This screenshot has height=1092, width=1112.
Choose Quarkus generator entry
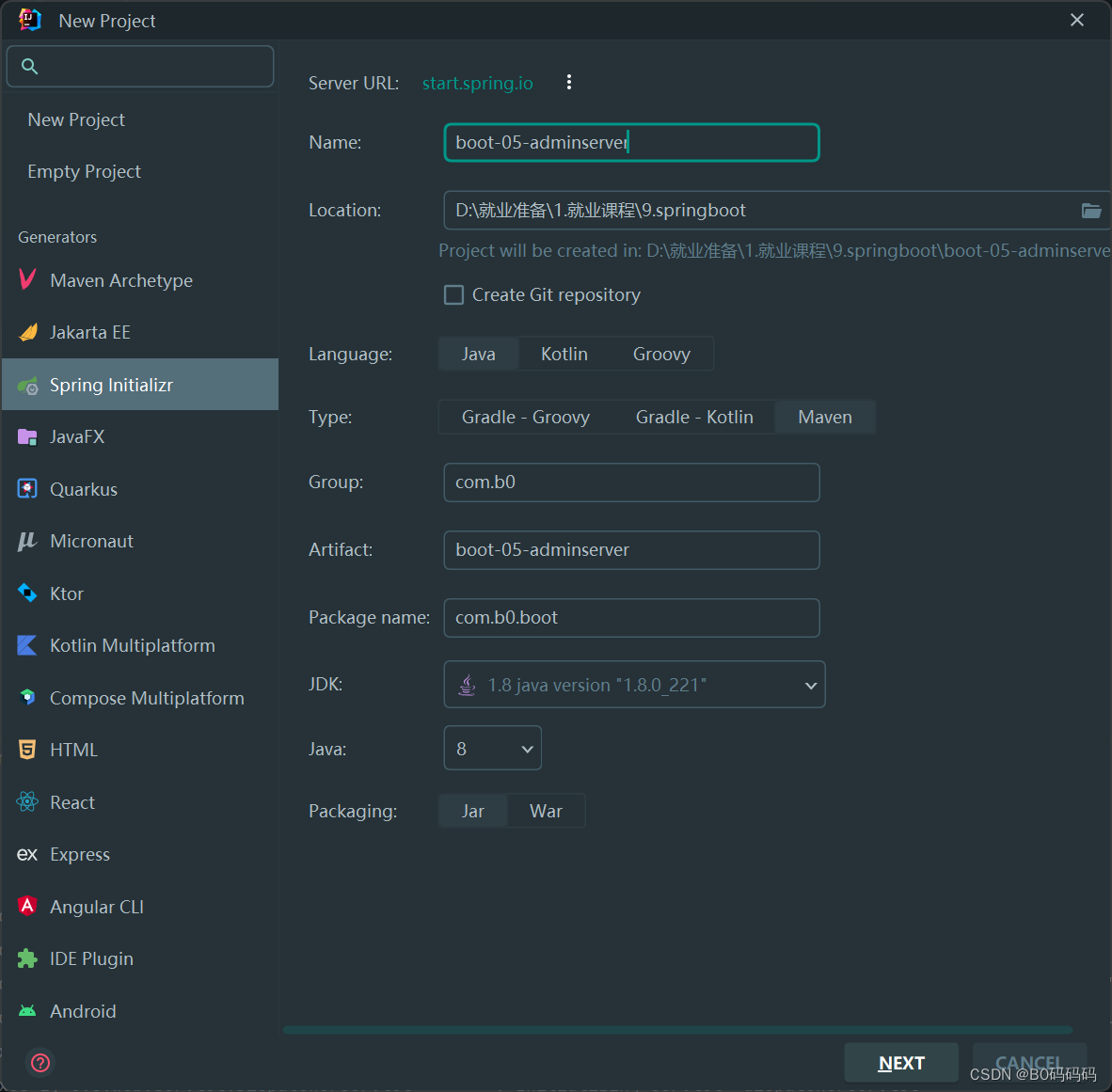pyautogui.click(x=140, y=489)
